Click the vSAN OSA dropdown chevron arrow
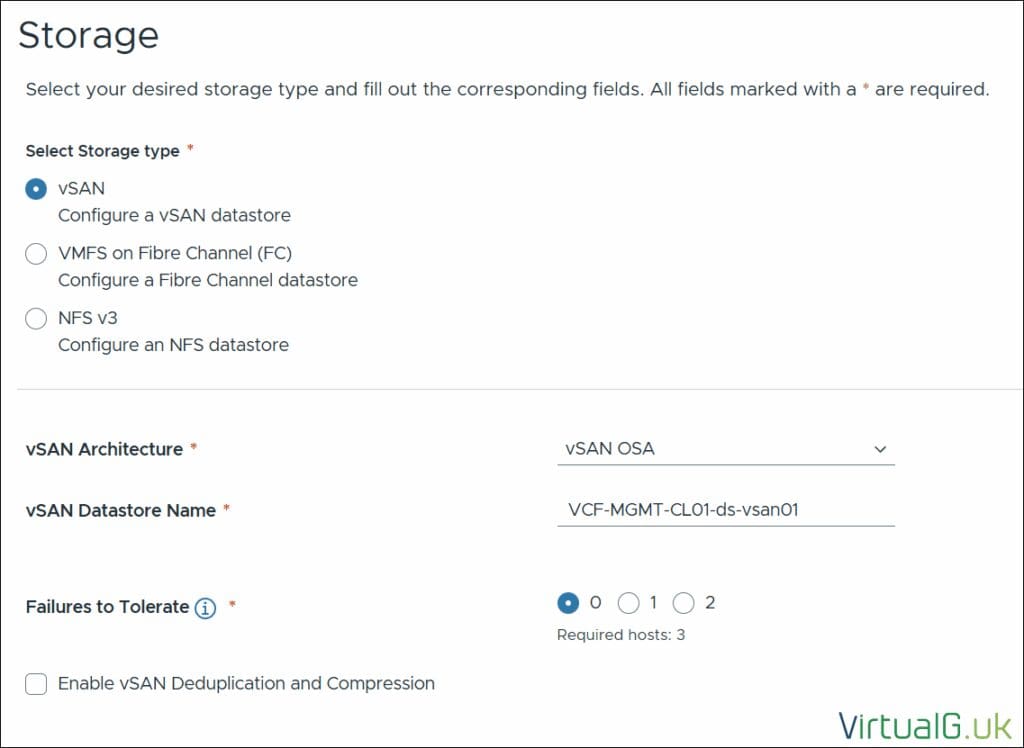 [880, 450]
